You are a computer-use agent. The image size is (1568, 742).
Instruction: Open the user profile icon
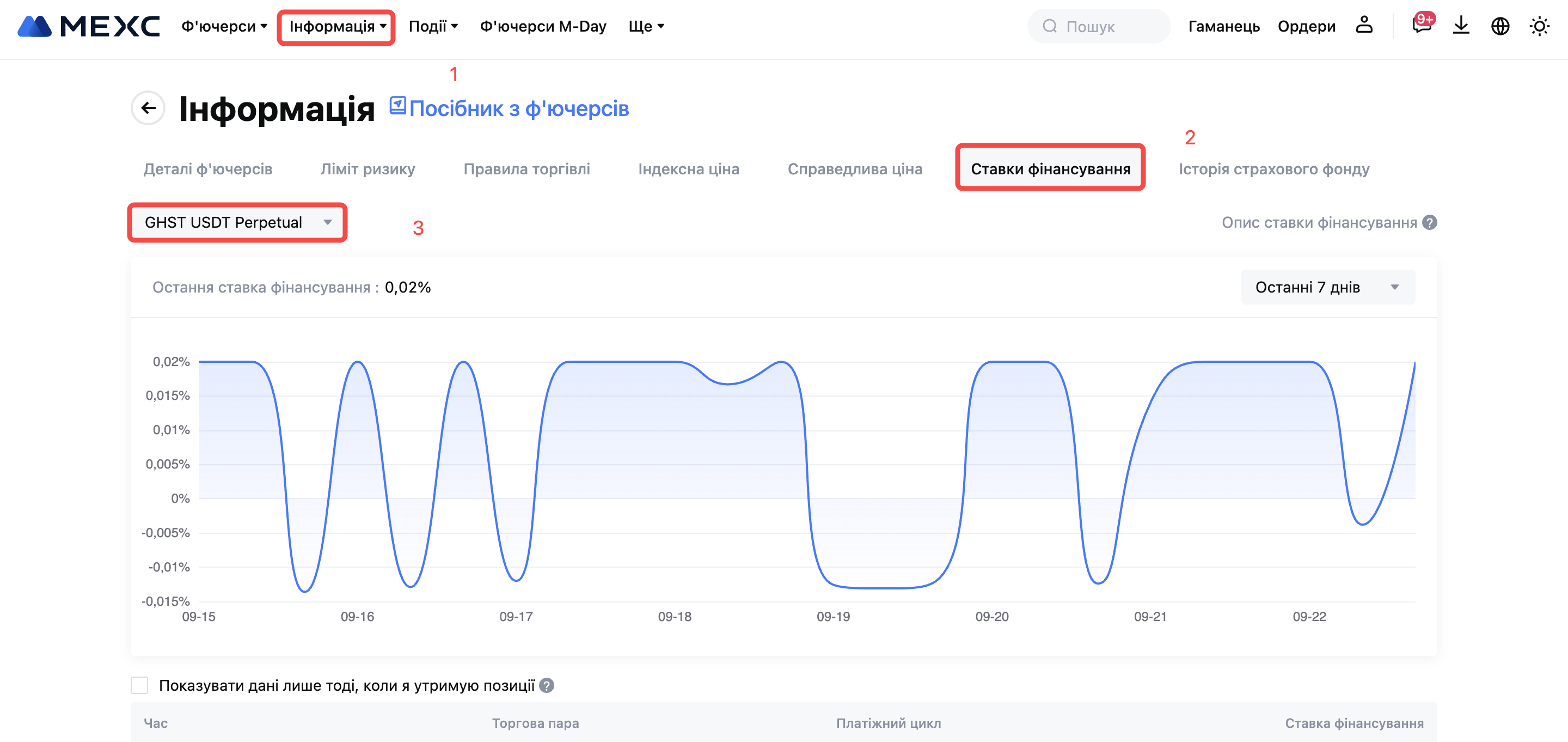[x=1364, y=26]
